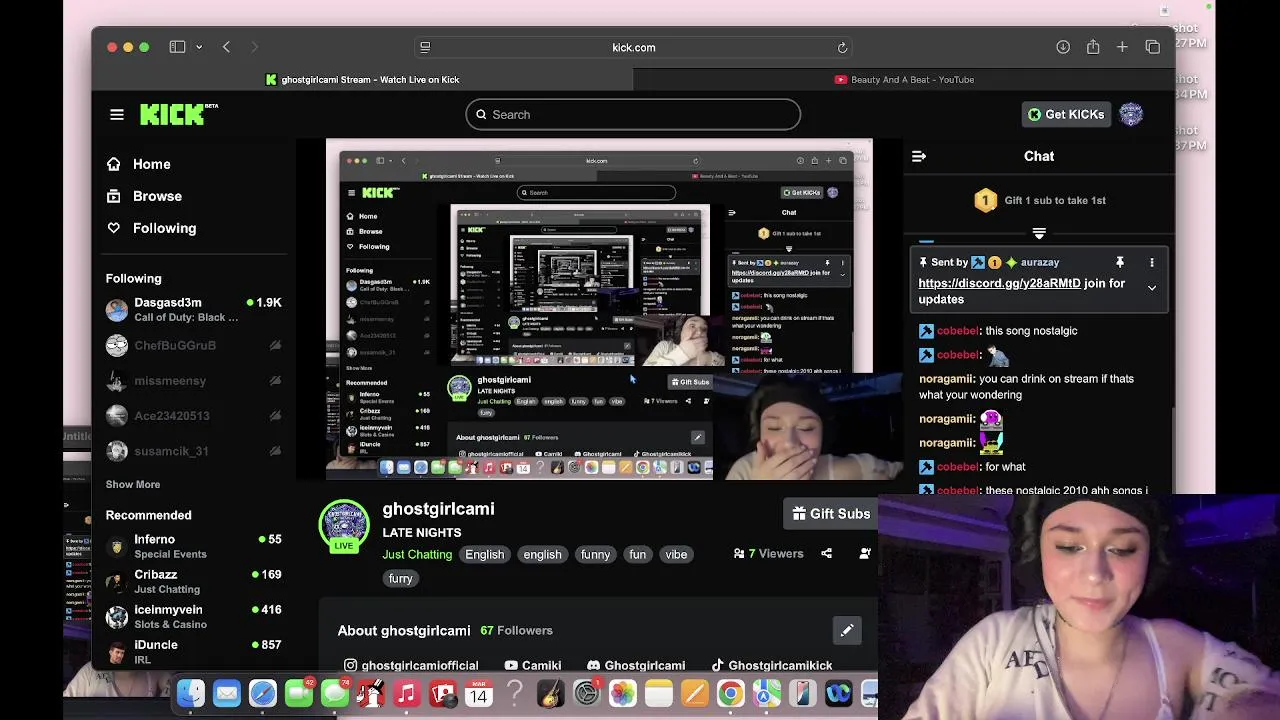Open Mail from the Dock
The height and width of the screenshot is (720, 1280).
227,693
